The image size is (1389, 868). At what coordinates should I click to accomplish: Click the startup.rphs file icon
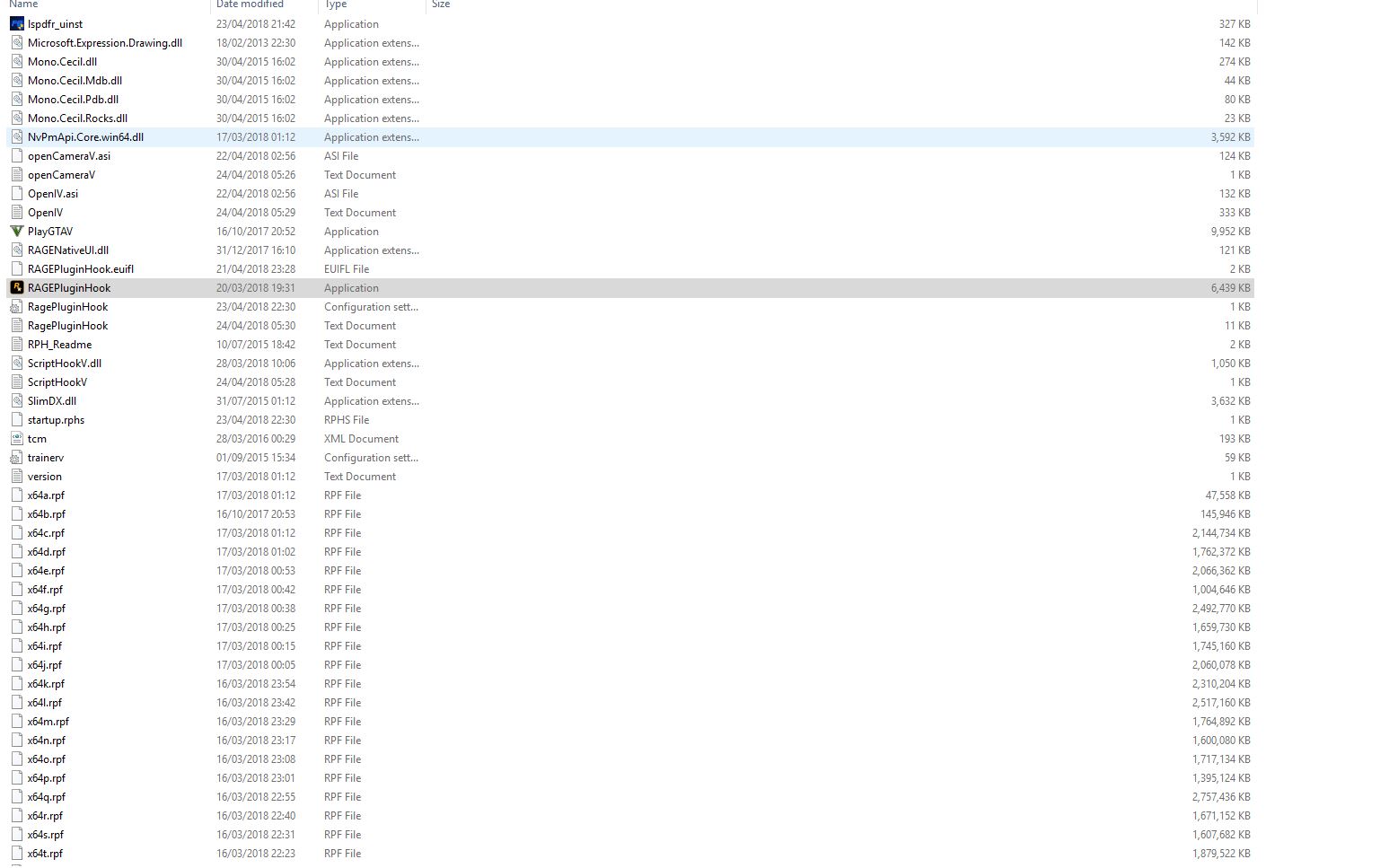[x=17, y=420]
